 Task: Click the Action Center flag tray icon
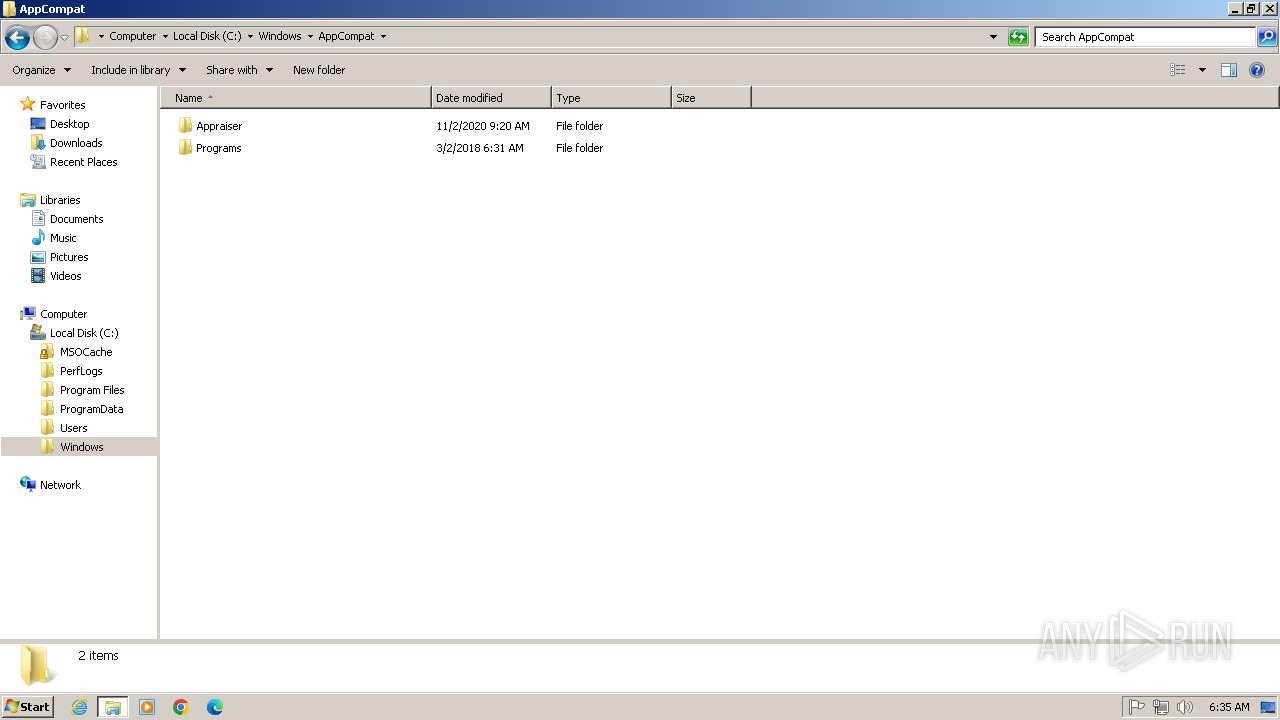[x=1137, y=707]
